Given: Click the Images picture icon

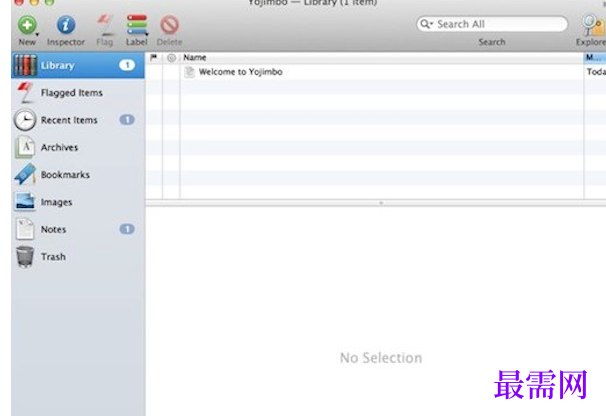Looking at the screenshot, I should [25, 202].
